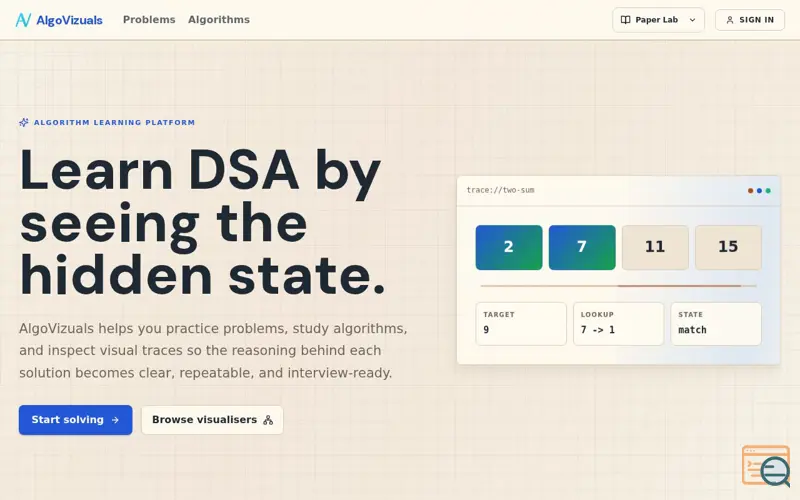
Task: Expand the Paper Lab theme dropdown chevron
Action: coord(692,20)
